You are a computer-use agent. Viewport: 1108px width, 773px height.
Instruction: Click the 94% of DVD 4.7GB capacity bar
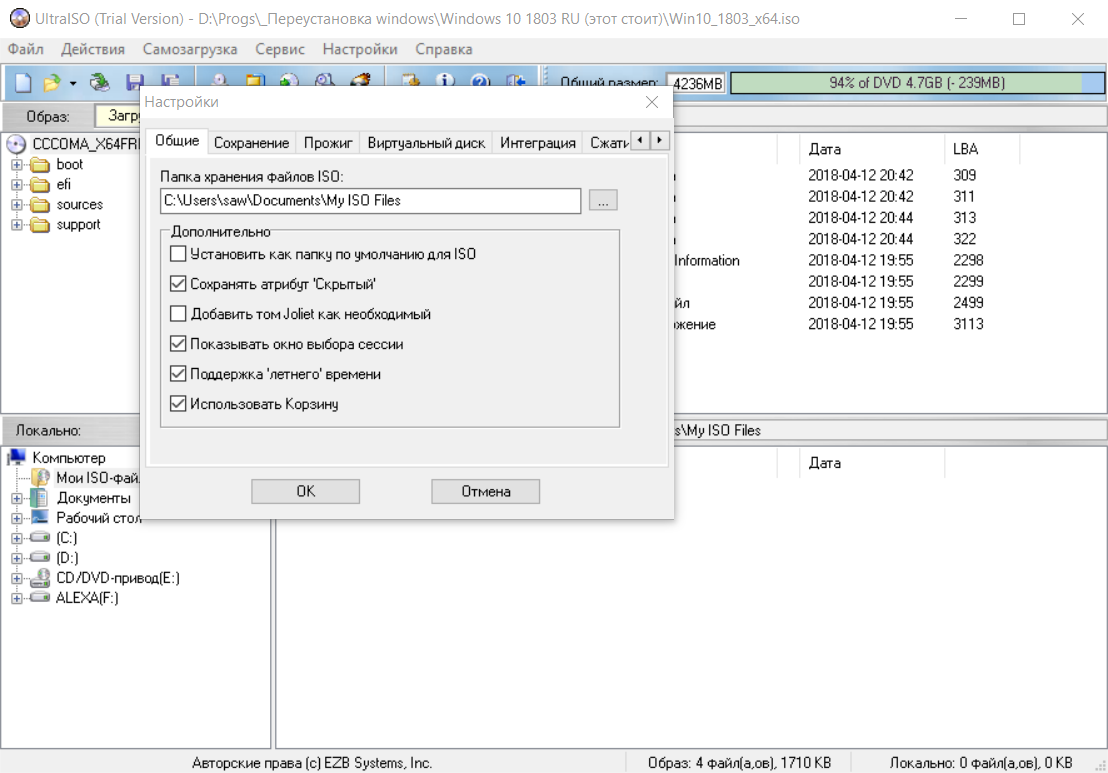(x=917, y=83)
